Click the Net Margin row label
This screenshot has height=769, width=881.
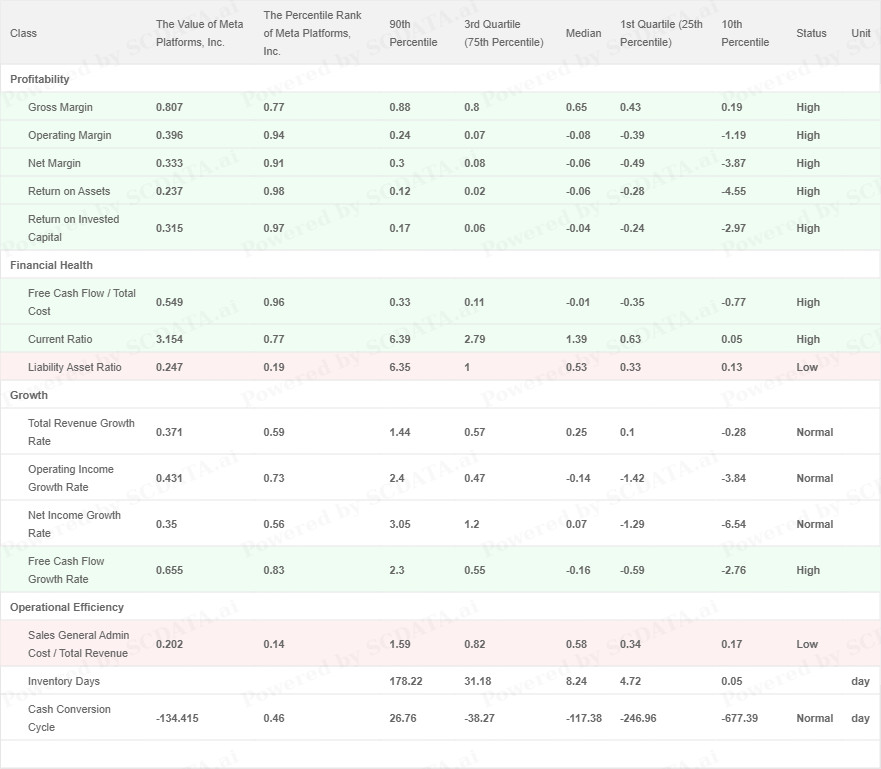click(54, 163)
